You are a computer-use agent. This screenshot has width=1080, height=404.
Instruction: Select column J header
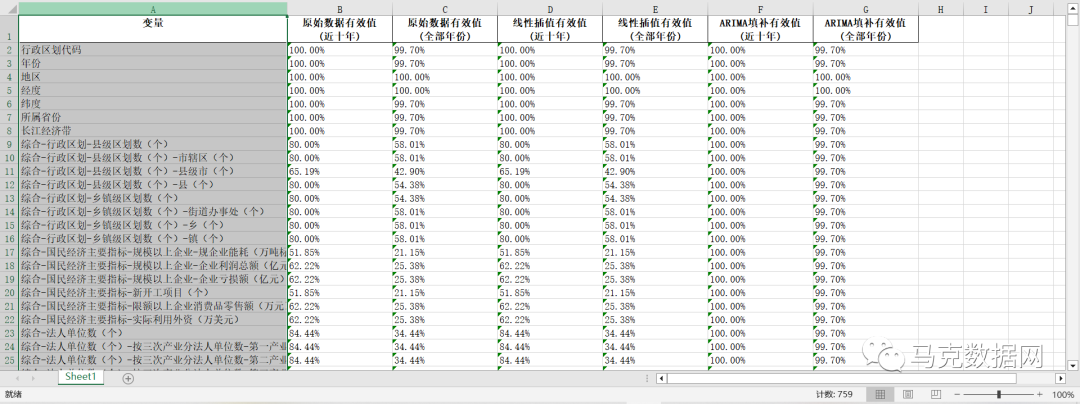1030,8
